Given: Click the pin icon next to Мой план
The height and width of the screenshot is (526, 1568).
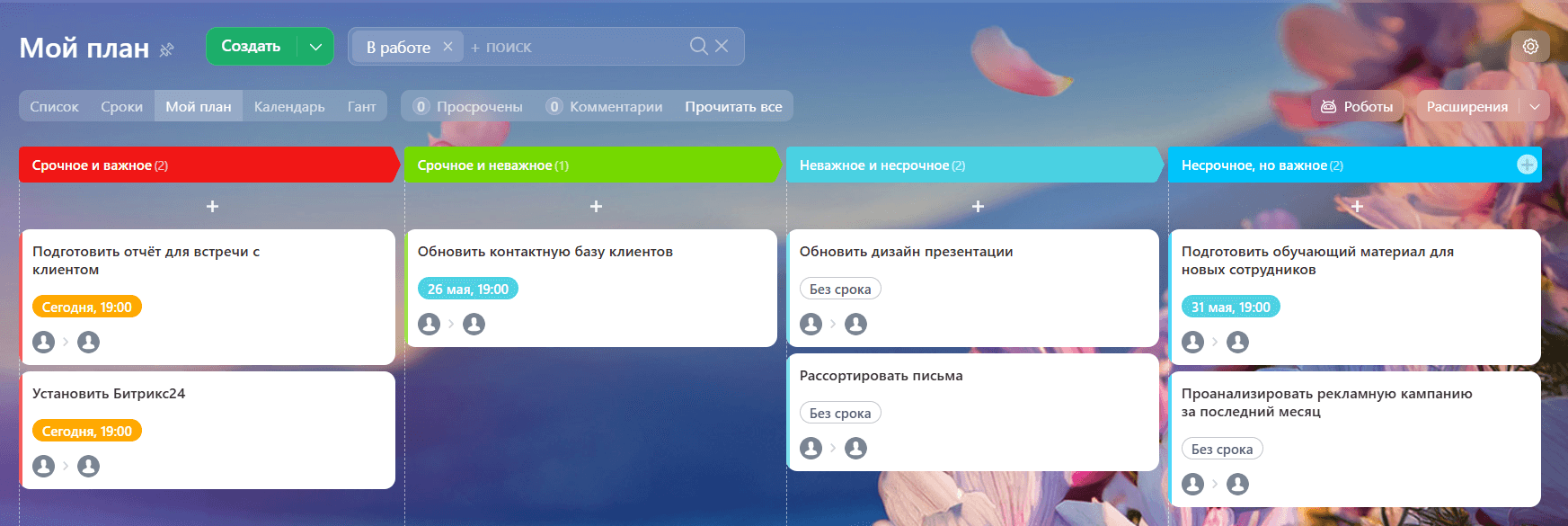Looking at the screenshot, I should (x=166, y=49).
